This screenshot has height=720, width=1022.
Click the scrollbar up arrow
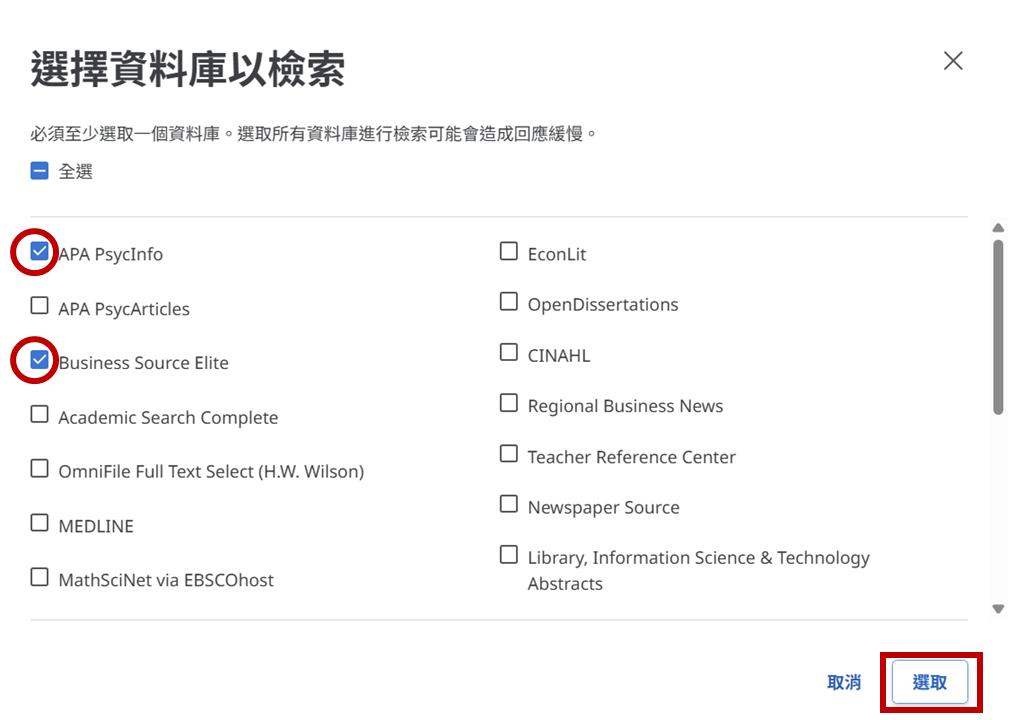coord(997,228)
